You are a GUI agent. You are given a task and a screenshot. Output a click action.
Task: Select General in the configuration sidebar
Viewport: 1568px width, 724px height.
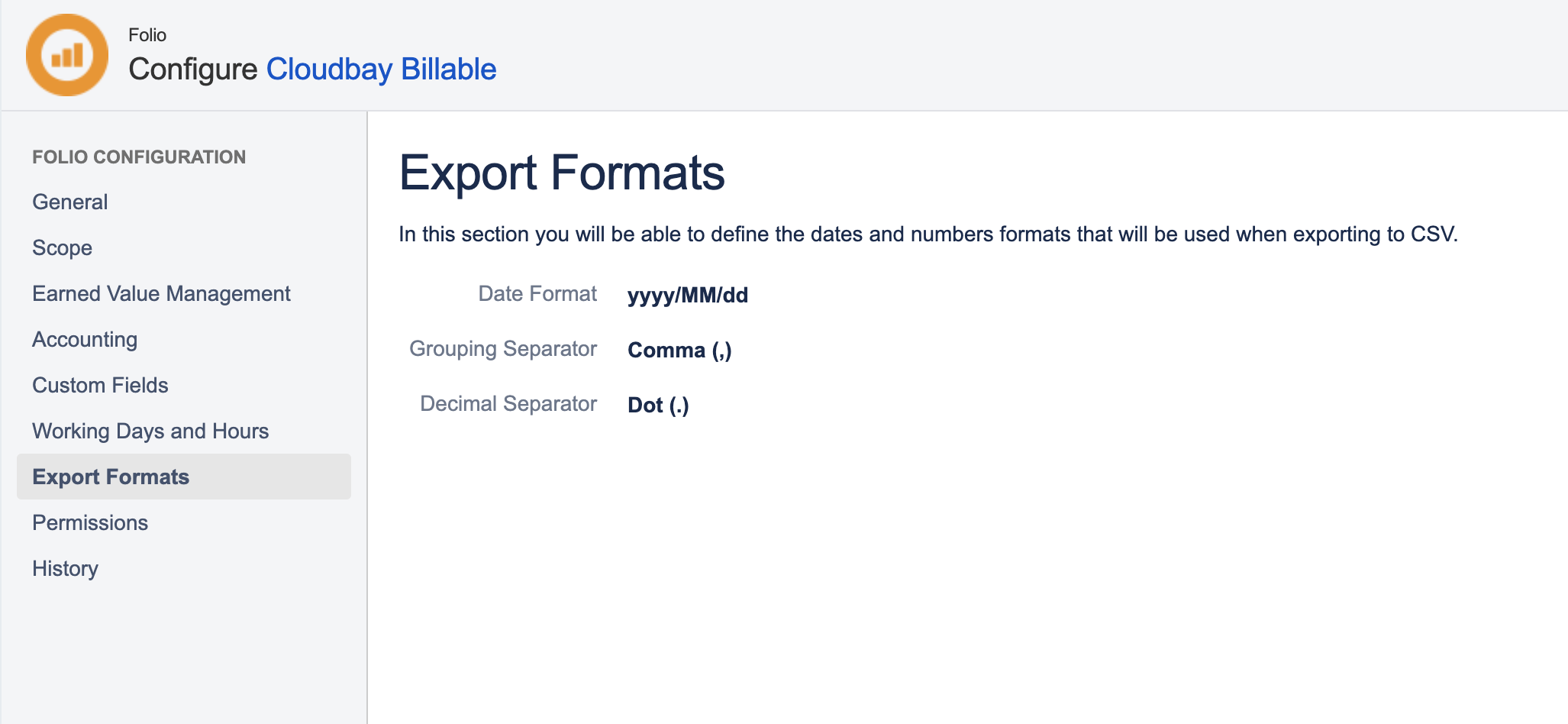69,202
